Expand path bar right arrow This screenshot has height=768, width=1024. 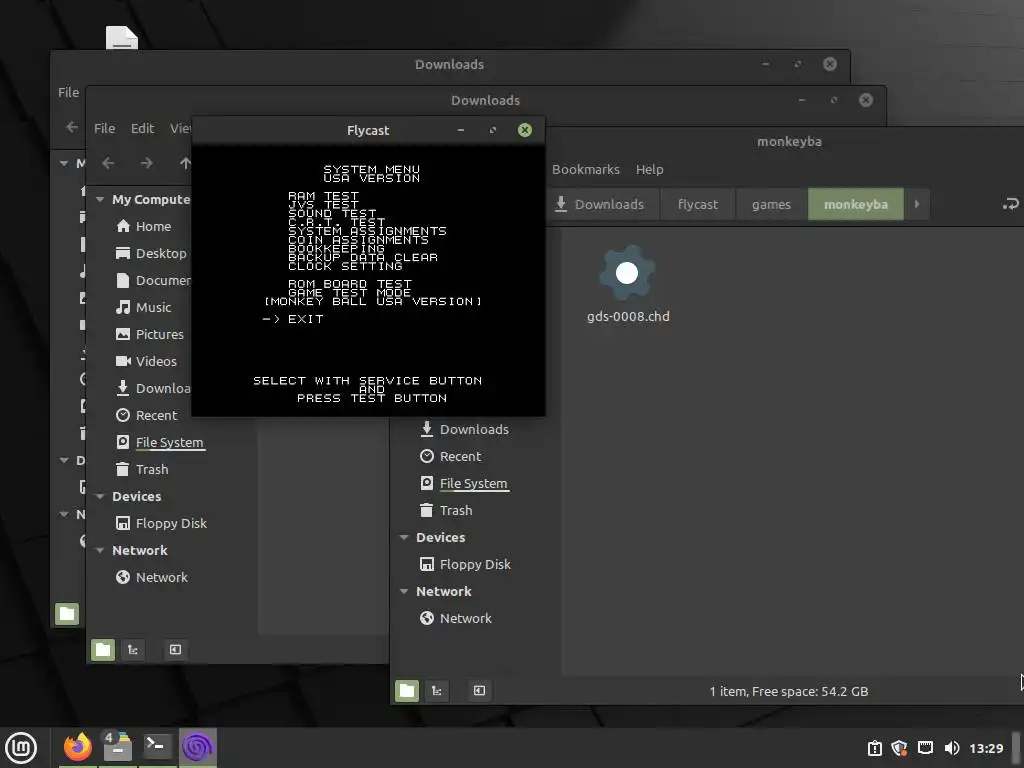[917, 204]
